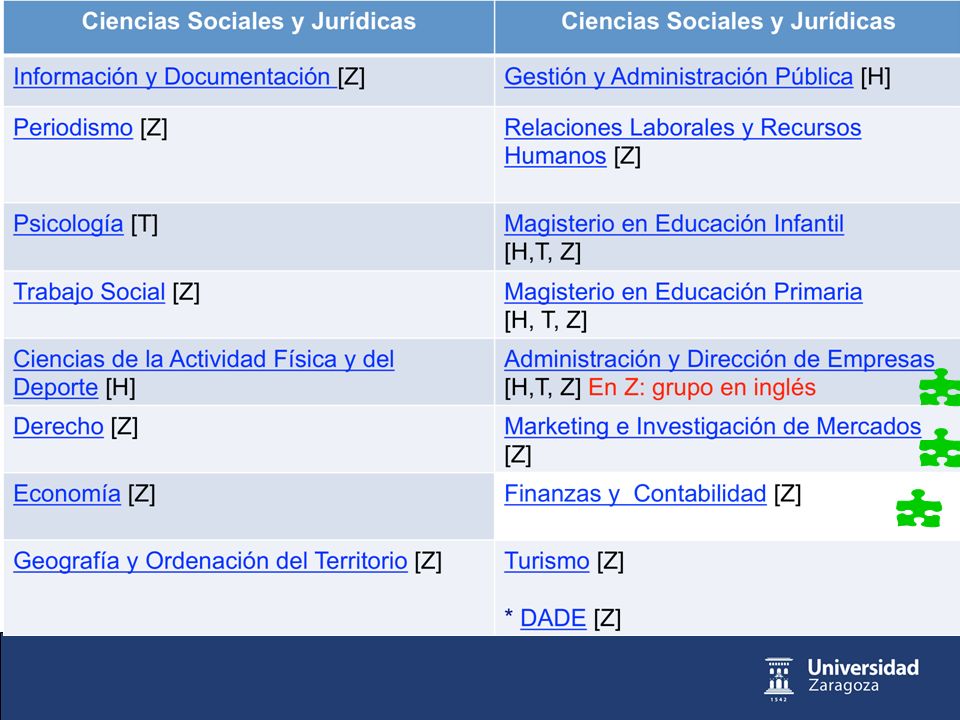Open Magisterio en Educación Infantil link
This screenshot has height=720, width=960.
tap(674, 224)
